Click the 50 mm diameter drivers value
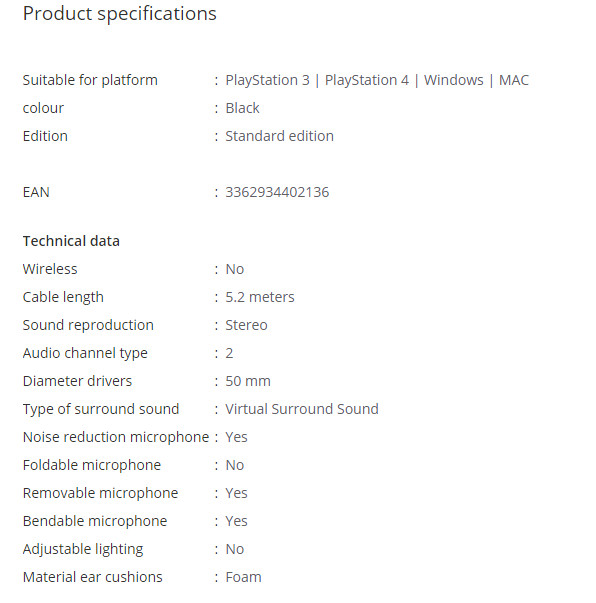This screenshot has width=596, height=603. point(248,381)
